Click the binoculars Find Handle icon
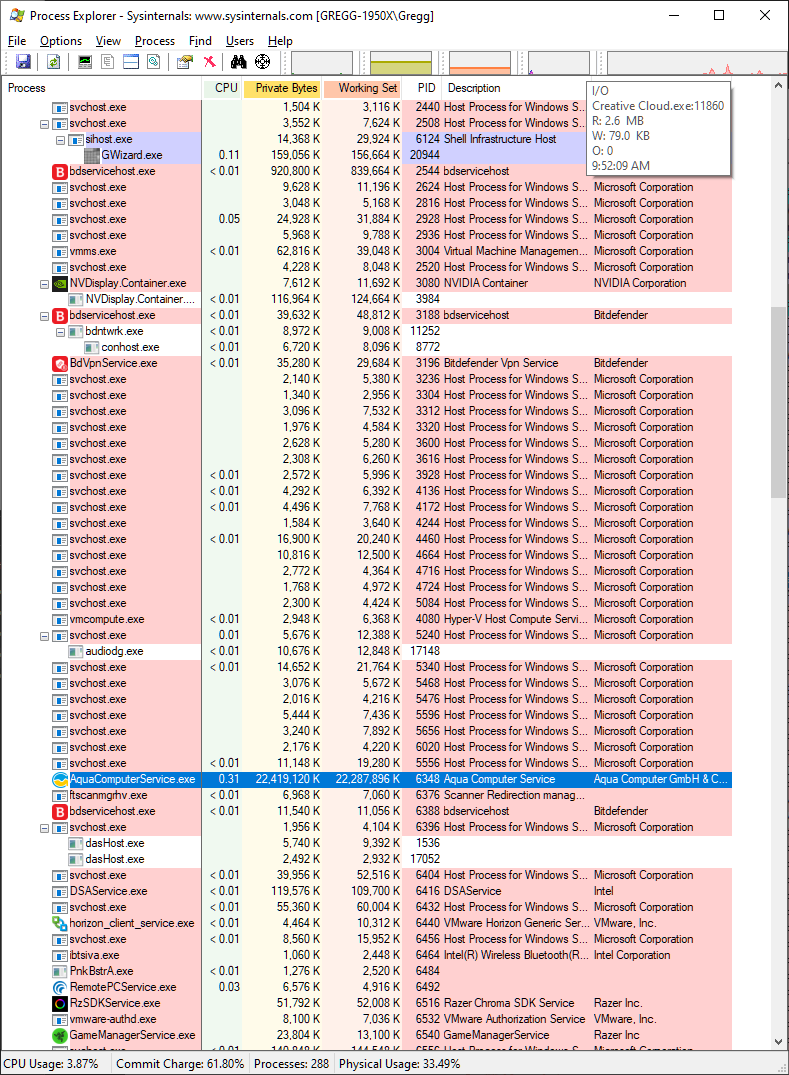 [239, 62]
